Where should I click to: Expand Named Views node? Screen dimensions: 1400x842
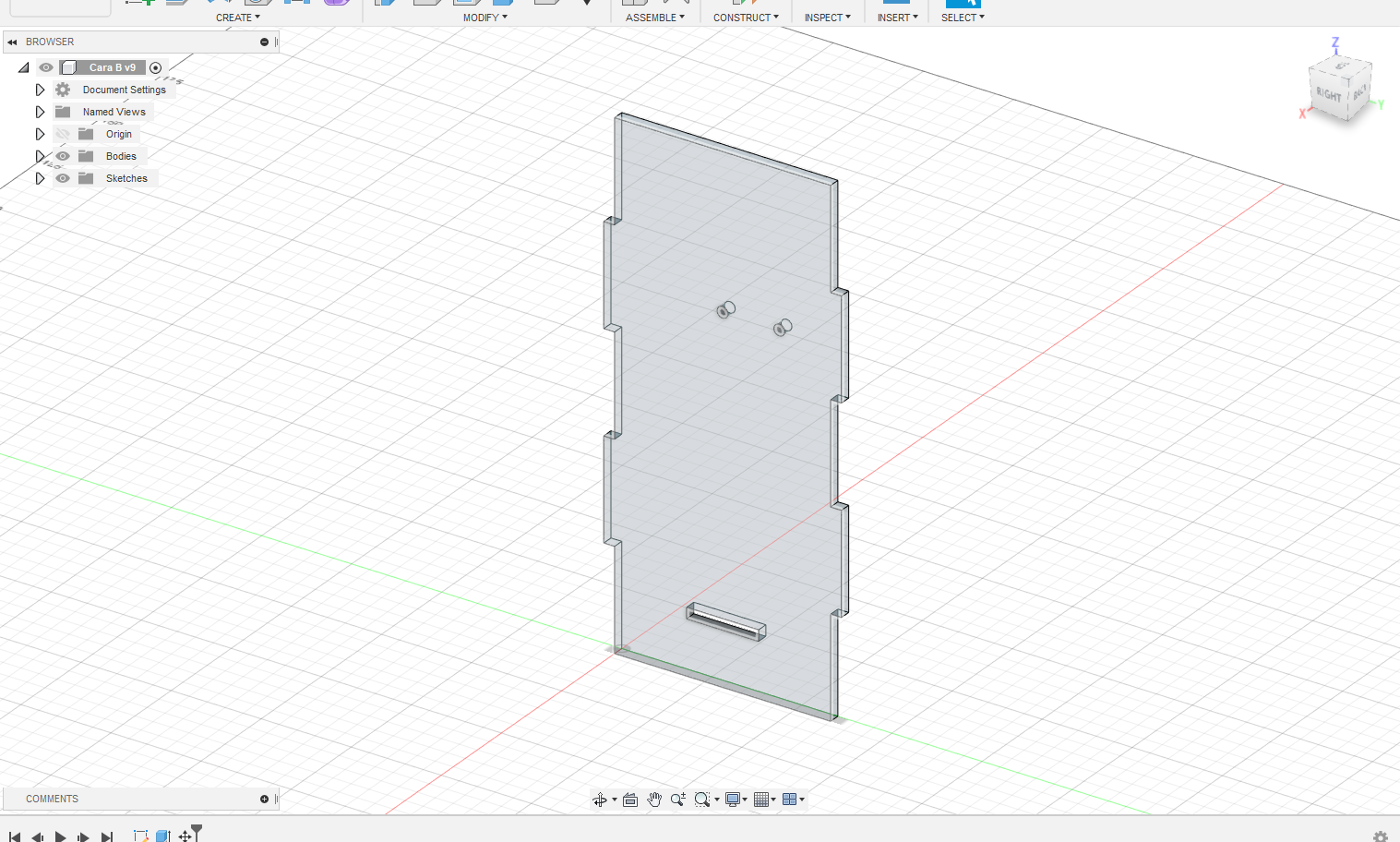(x=40, y=112)
